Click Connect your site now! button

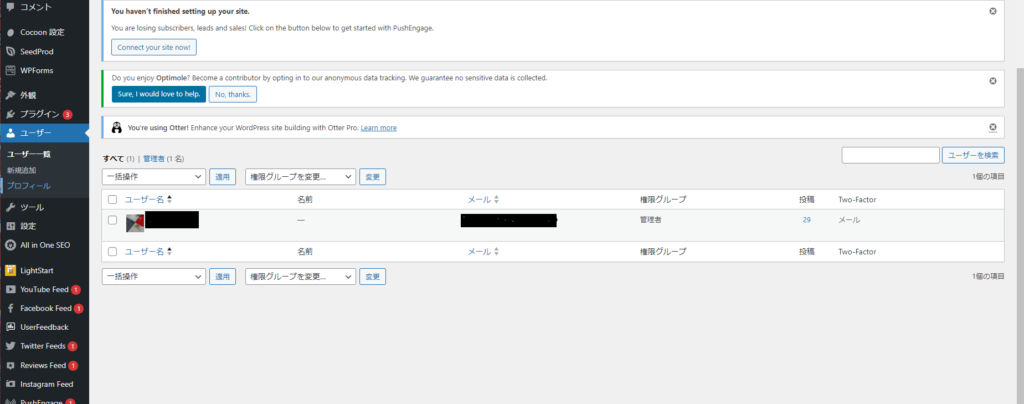153,48
